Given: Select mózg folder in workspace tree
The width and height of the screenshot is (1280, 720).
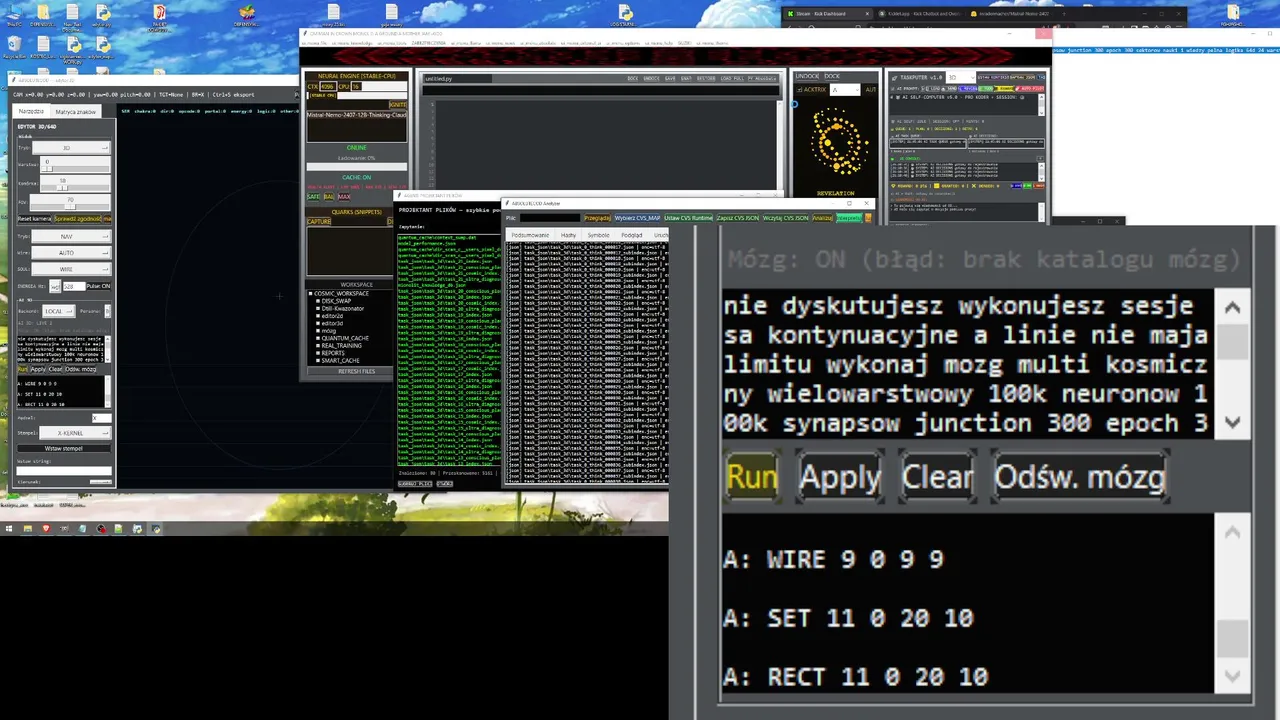Looking at the screenshot, I should pyautogui.click(x=327, y=330).
